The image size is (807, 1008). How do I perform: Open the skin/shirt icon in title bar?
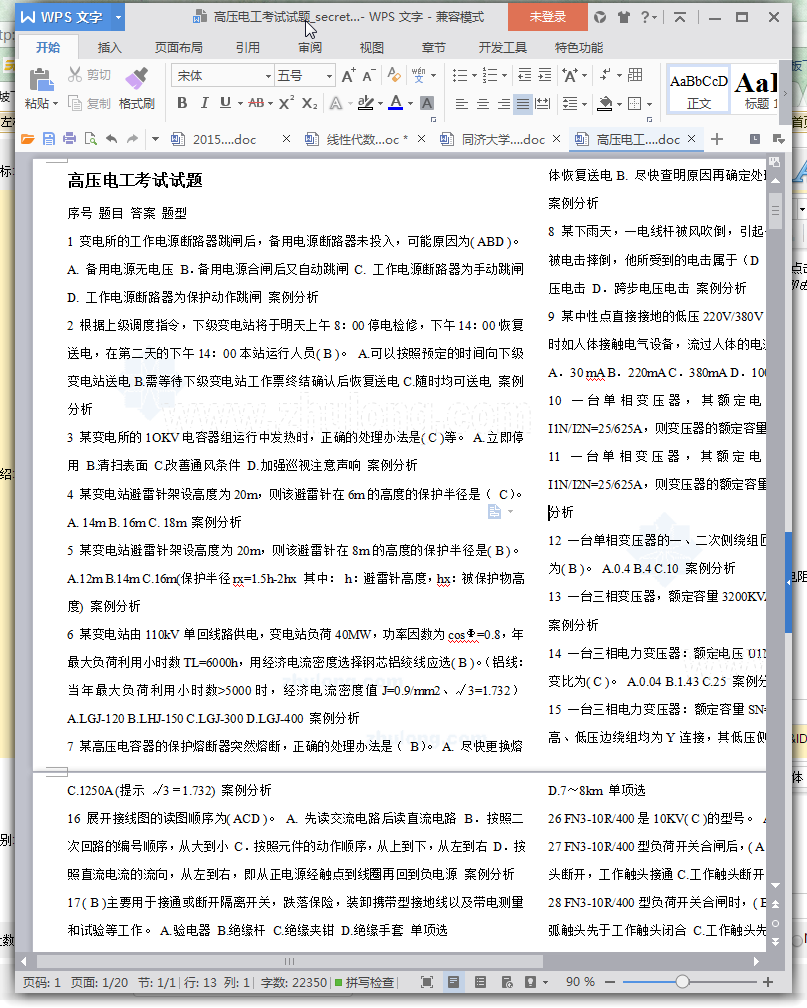[624, 17]
